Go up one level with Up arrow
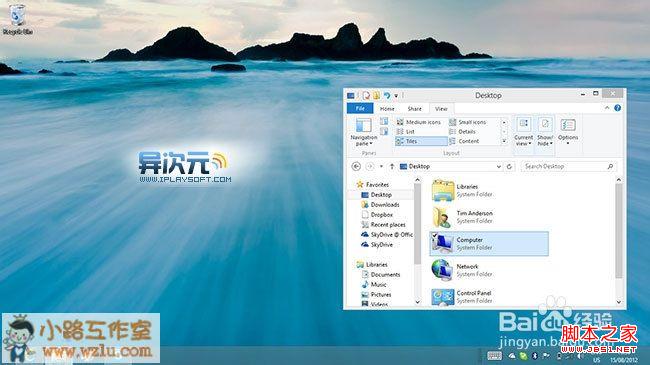 click(x=392, y=166)
